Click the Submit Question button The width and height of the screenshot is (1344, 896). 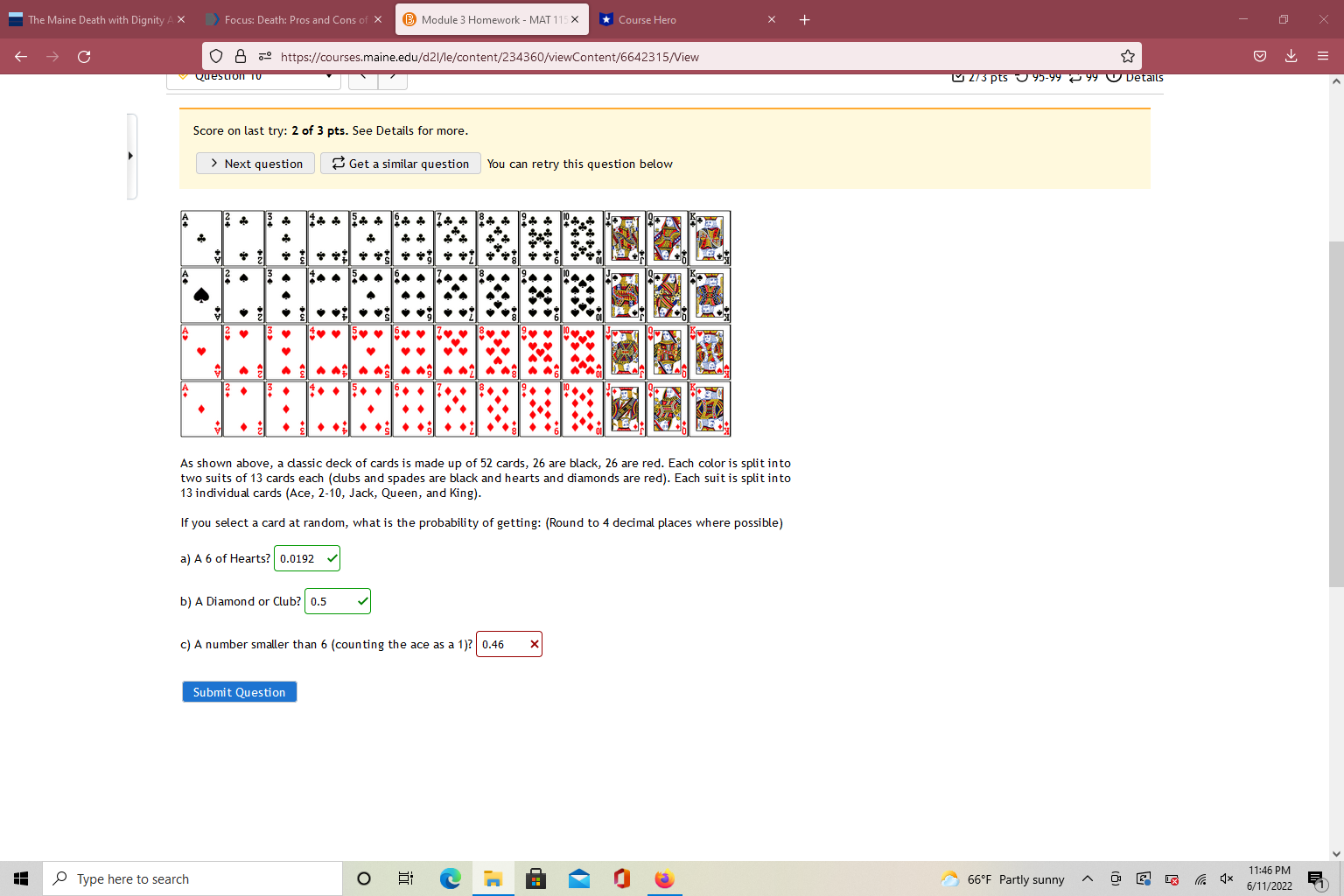(x=240, y=692)
